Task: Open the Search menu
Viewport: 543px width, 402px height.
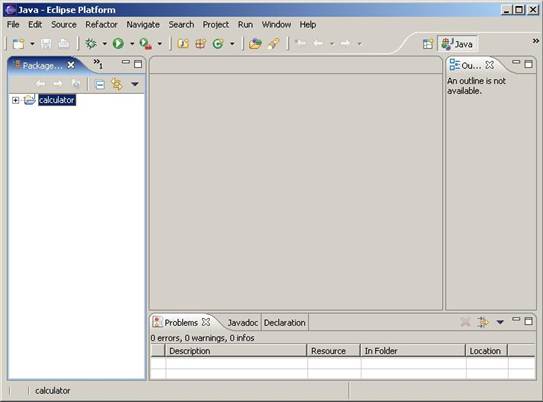Action: (181, 25)
